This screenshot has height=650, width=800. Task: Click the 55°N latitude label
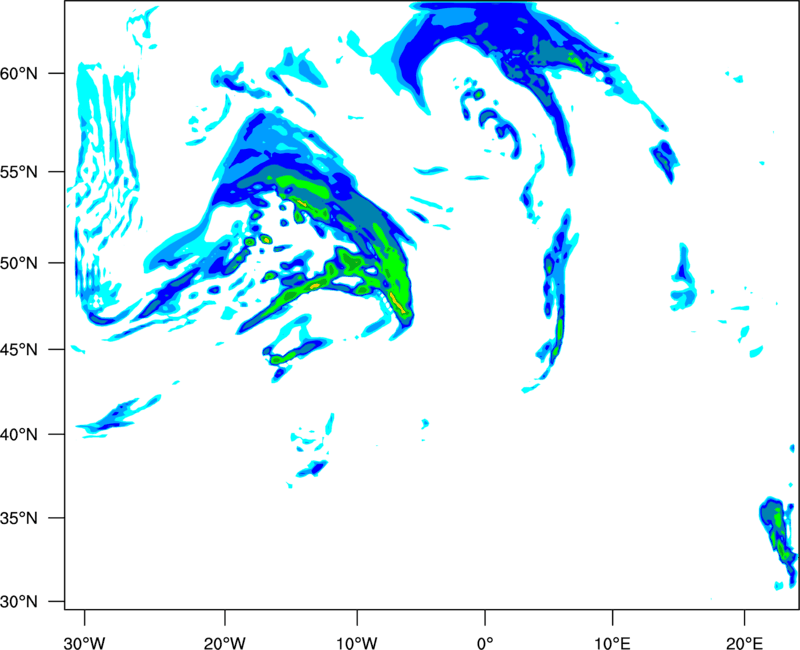coord(19,172)
